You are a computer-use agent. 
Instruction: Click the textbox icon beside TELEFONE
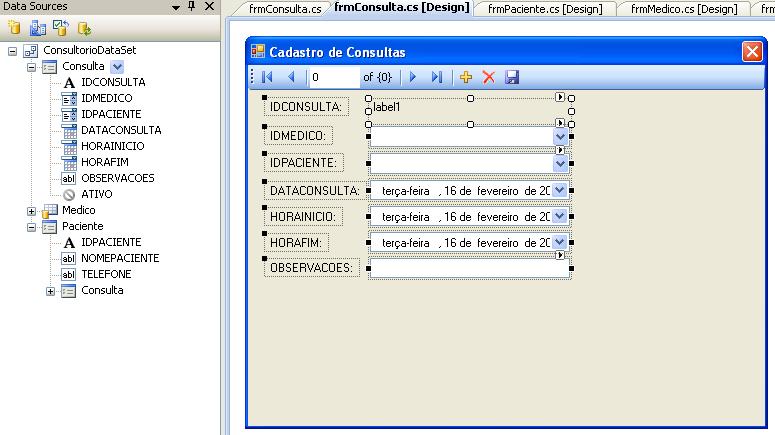pyautogui.click(x=69, y=275)
